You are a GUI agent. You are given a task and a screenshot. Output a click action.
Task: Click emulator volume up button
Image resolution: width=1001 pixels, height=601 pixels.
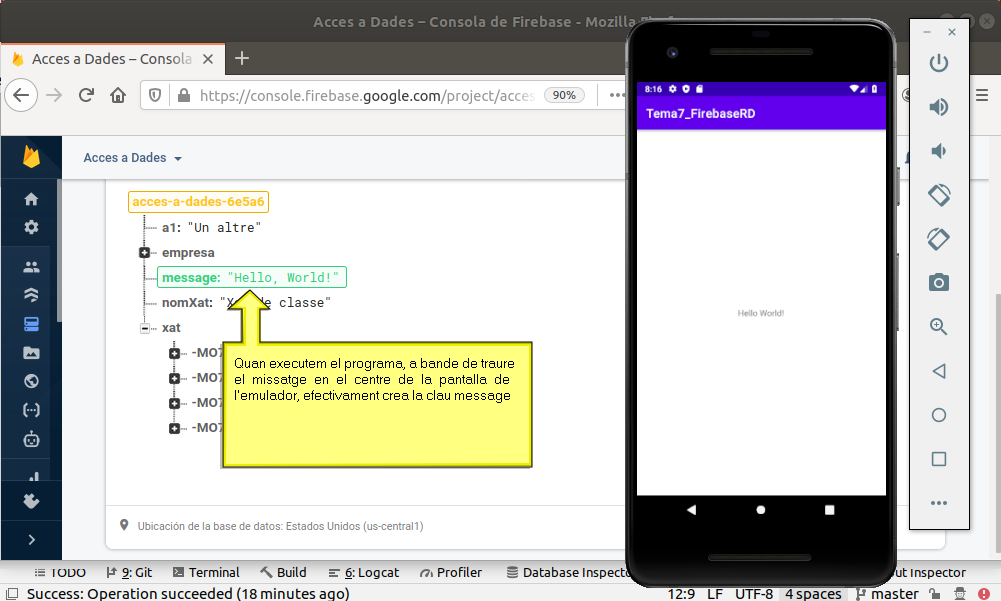click(x=938, y=107)
